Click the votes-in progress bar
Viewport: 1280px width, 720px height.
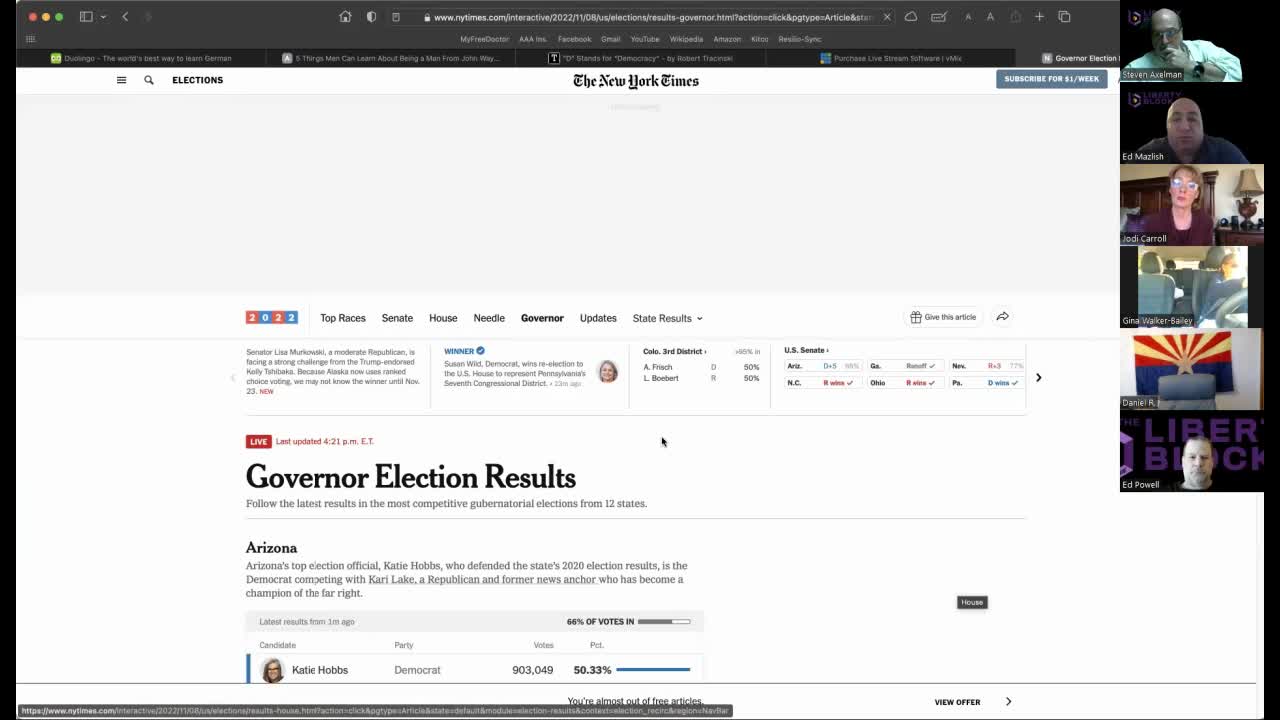pos(664,622)
